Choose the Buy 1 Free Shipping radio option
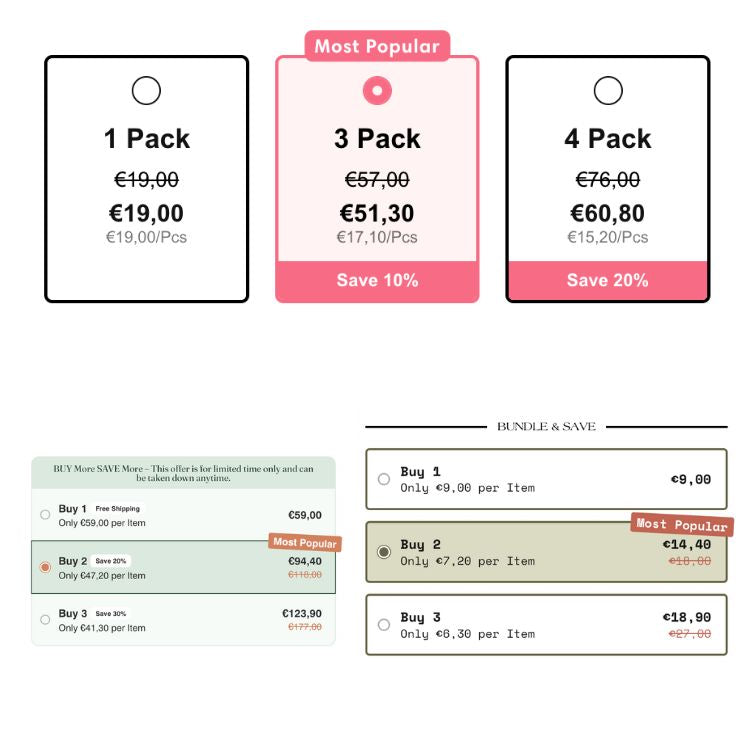 pyautogui.click(x=45, y=515)
